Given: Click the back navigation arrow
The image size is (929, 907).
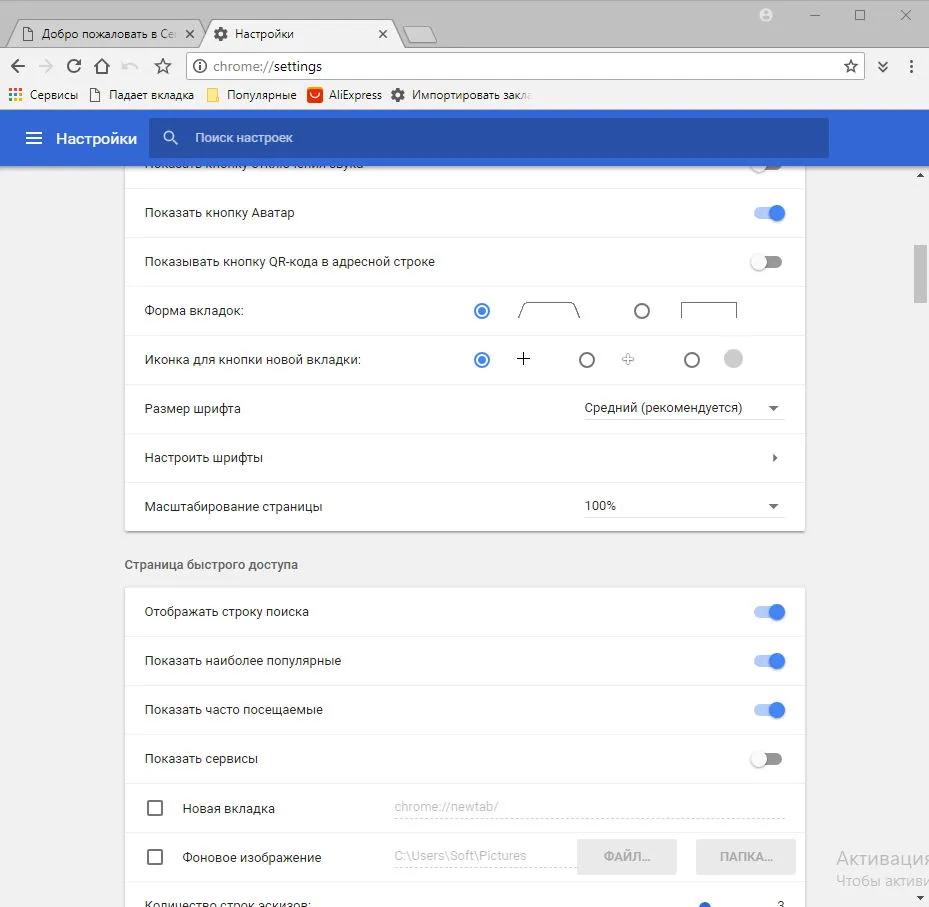Looking at the screenshot, I should [18, 66].
